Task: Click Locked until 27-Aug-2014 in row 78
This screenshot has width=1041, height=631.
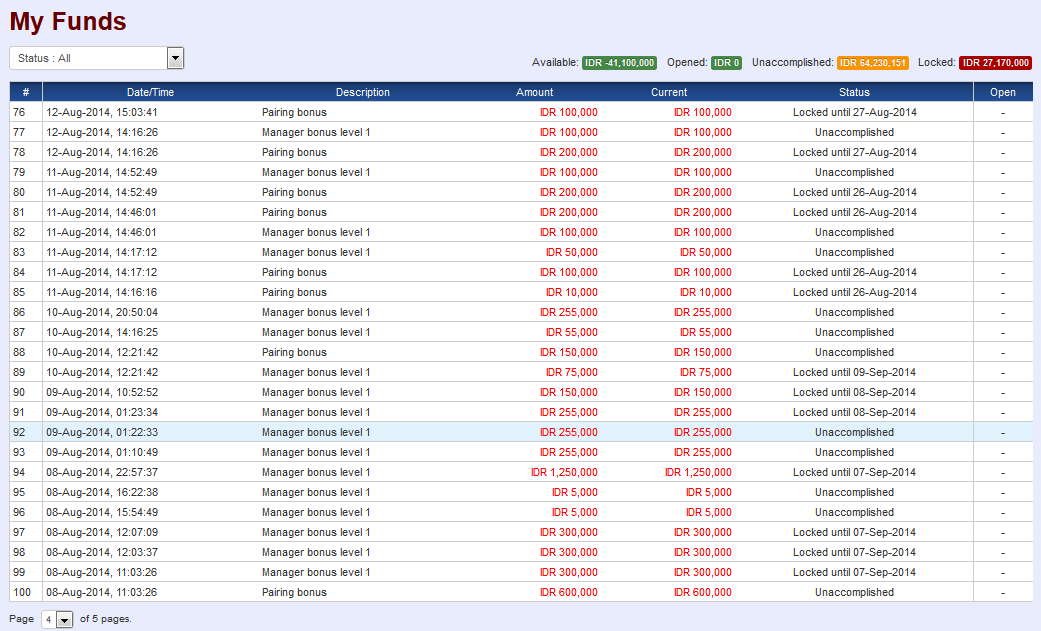Action: point(854,152)
